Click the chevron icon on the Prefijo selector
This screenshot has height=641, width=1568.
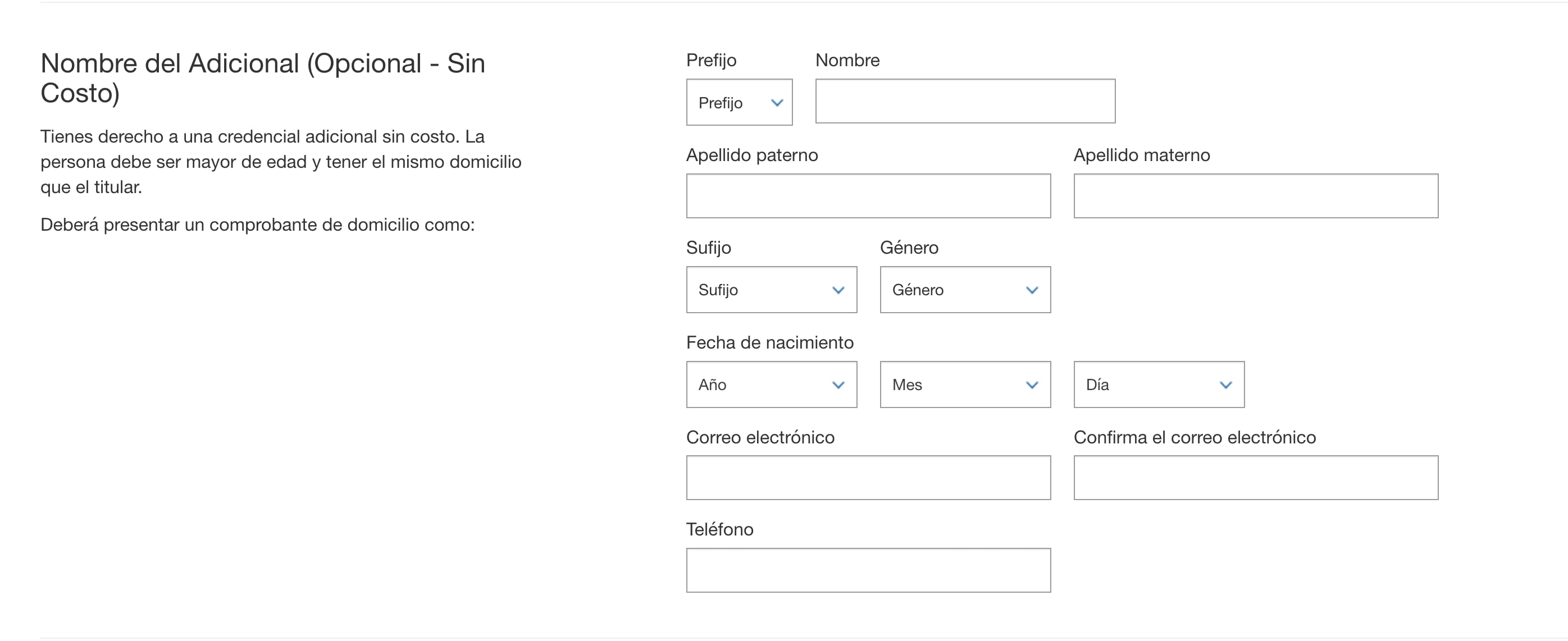pyautogui.click(x=777, y=102)
